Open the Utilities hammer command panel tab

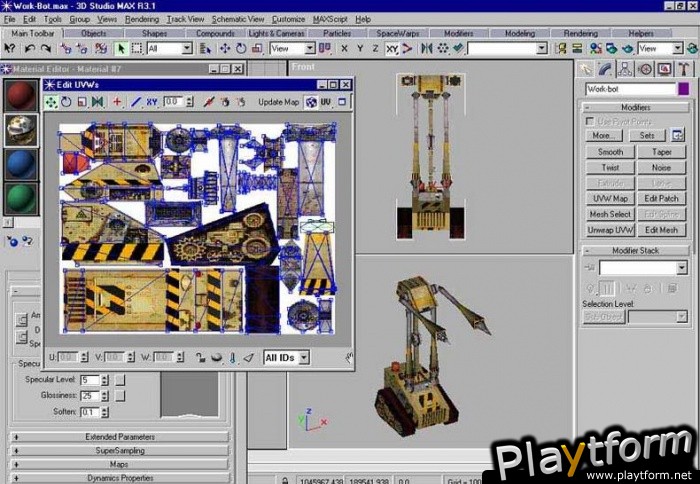tap(683, 69)
